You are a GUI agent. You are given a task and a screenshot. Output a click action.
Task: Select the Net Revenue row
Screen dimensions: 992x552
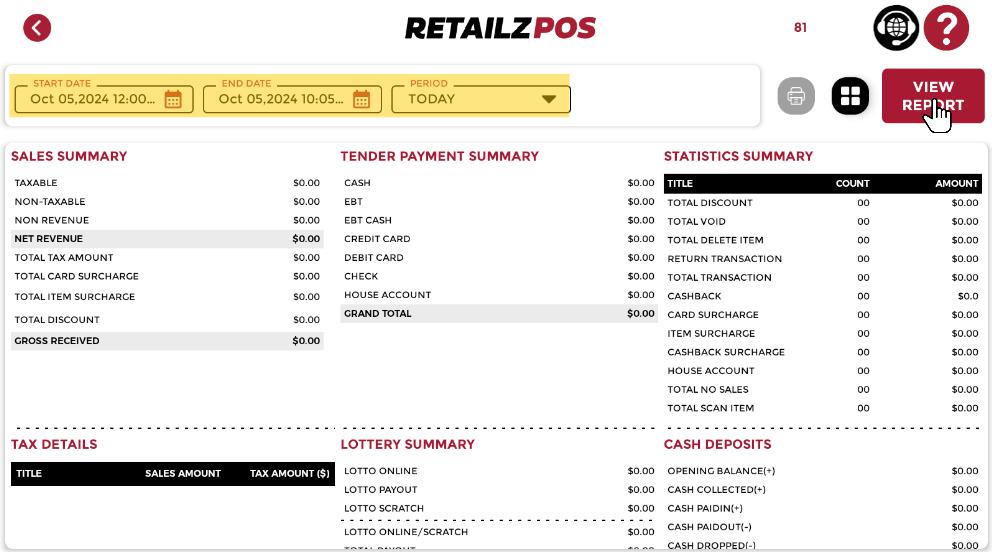point(167,239)
